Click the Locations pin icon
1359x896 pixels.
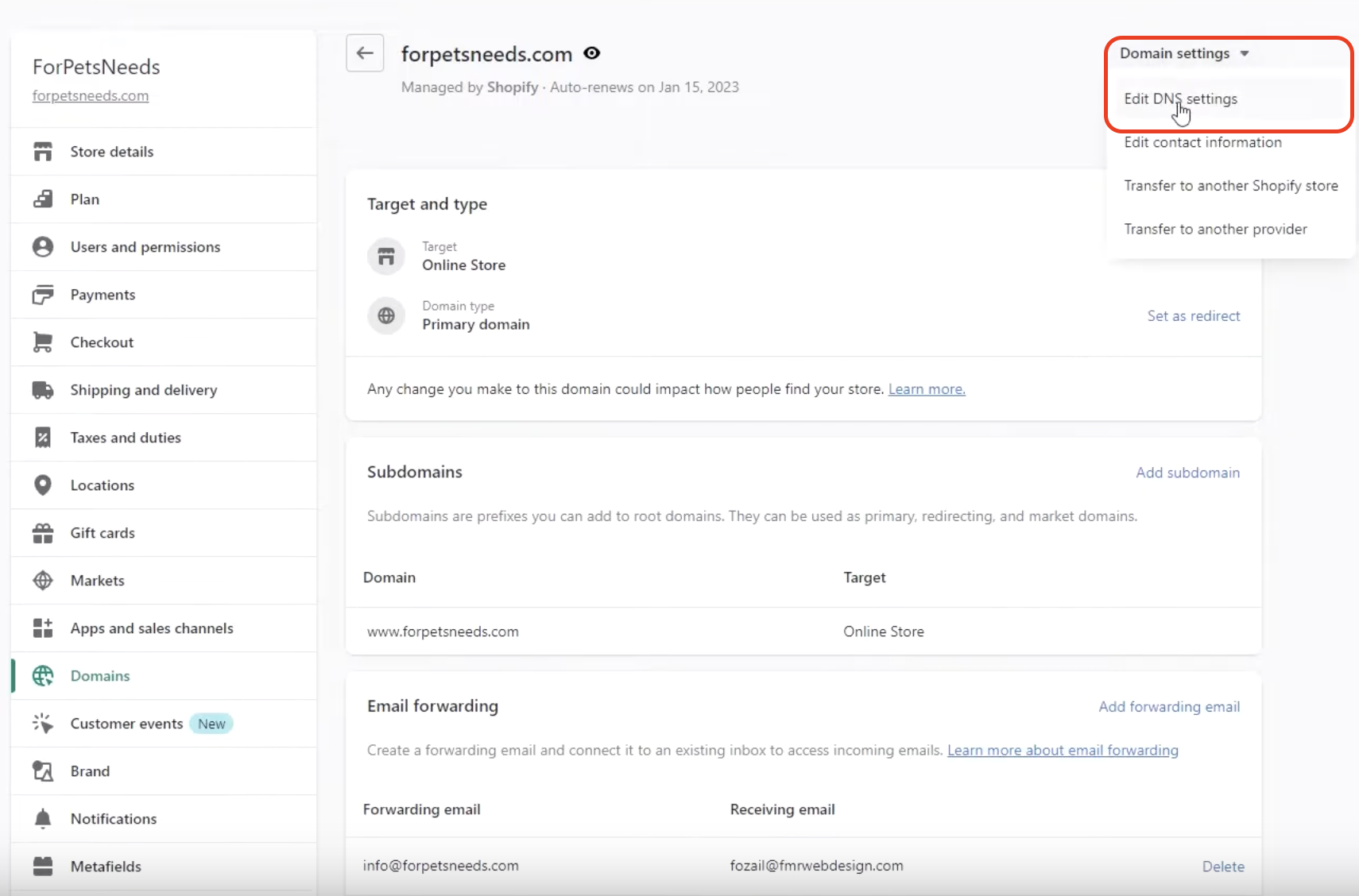tap(43, 485)
